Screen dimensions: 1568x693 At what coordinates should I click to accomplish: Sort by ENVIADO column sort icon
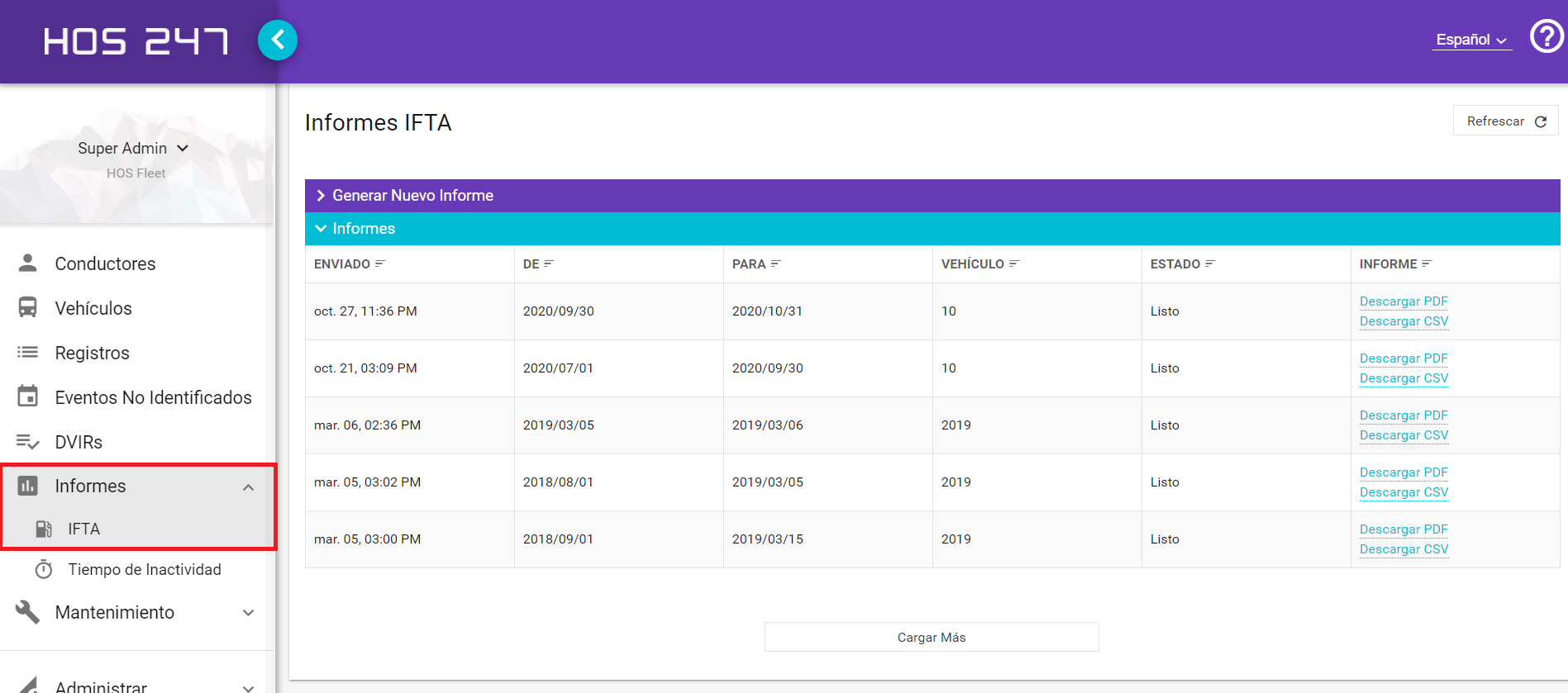[380, 263]
